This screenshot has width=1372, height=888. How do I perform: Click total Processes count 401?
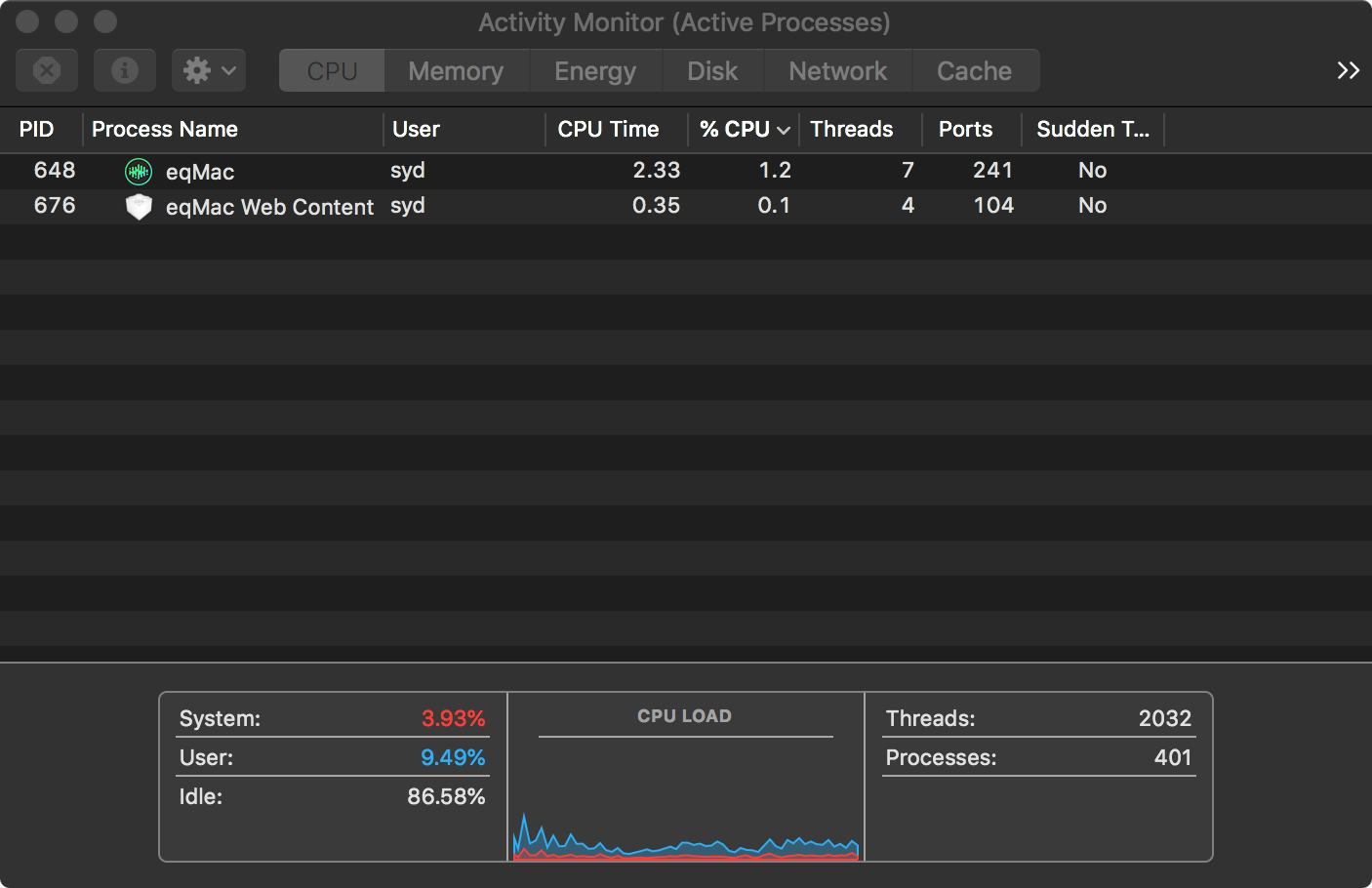click(1173, 757)
